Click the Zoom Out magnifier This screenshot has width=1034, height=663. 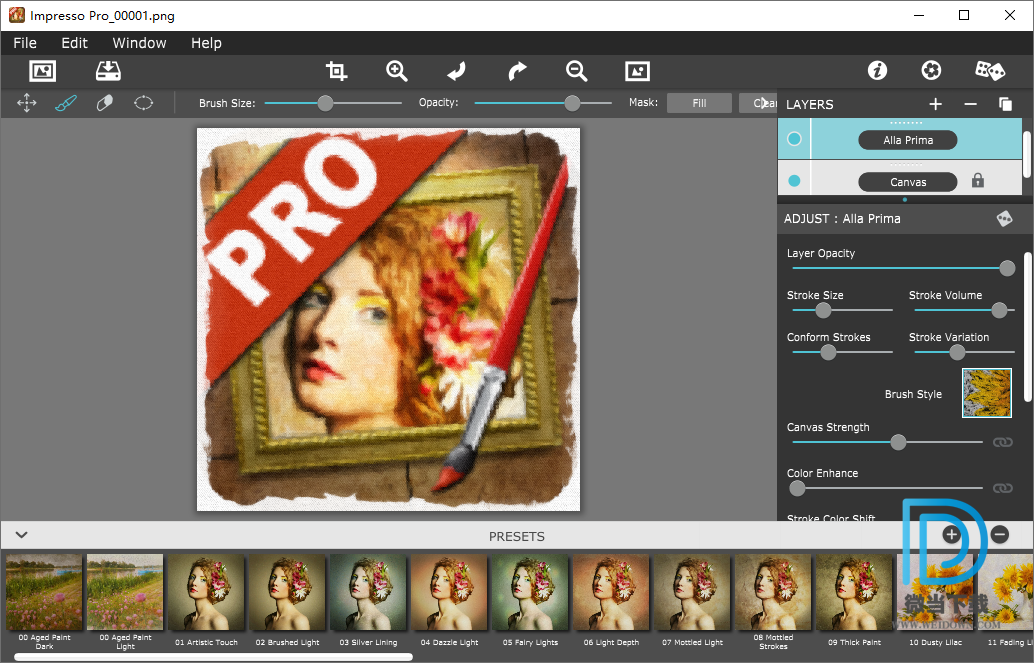pos(576,71)
